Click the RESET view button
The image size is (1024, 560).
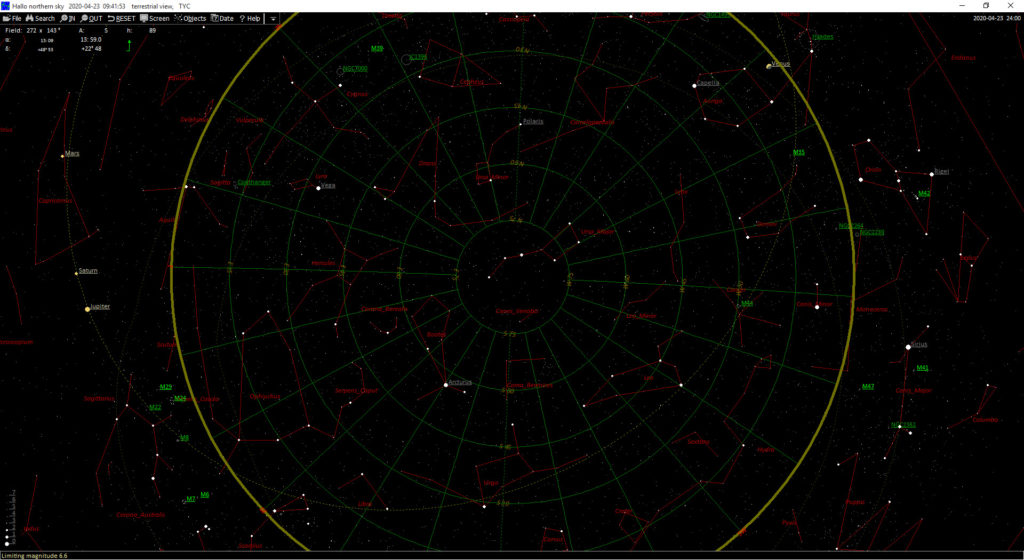[x=121, y=18]
